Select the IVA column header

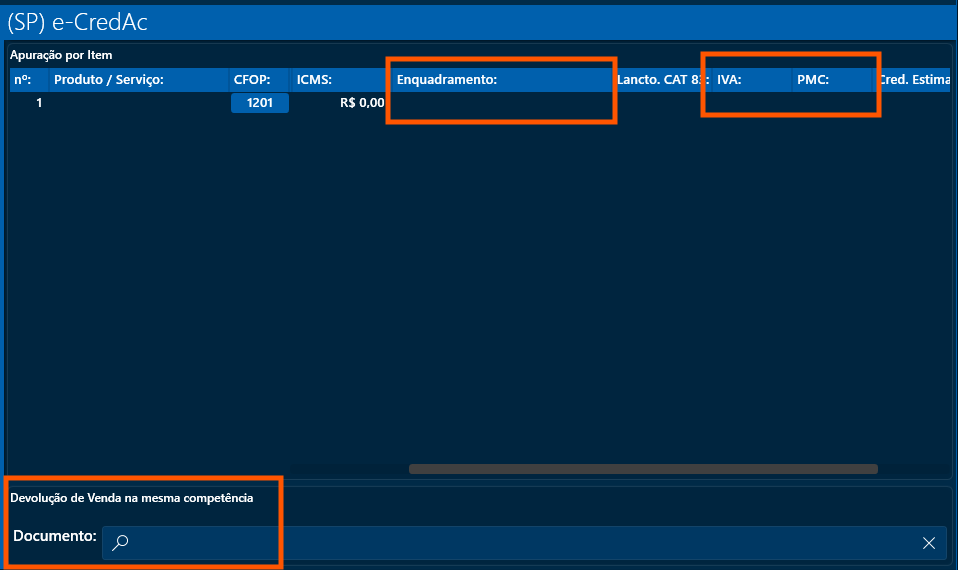click(x=729, y=80)
